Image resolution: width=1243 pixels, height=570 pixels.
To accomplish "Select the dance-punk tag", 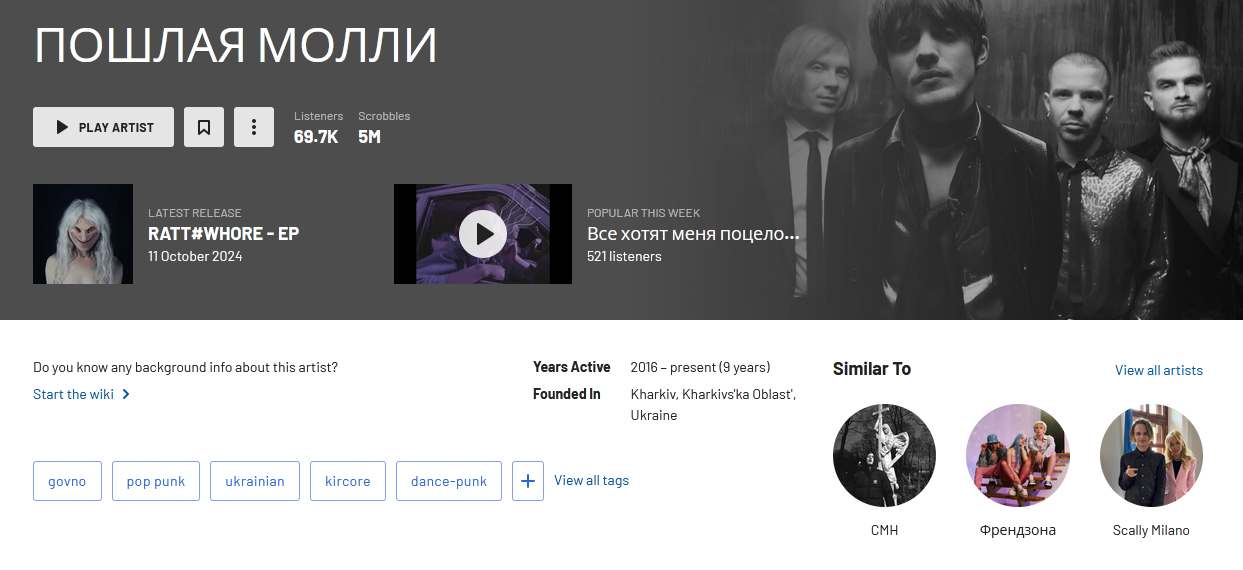I will (x=449, y=481).
